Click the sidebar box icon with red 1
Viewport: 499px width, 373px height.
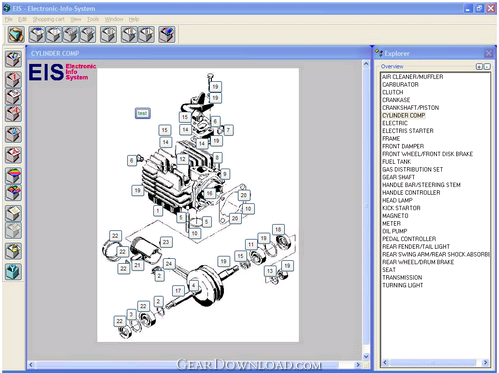pyautogui.click(x=14, y=80)
